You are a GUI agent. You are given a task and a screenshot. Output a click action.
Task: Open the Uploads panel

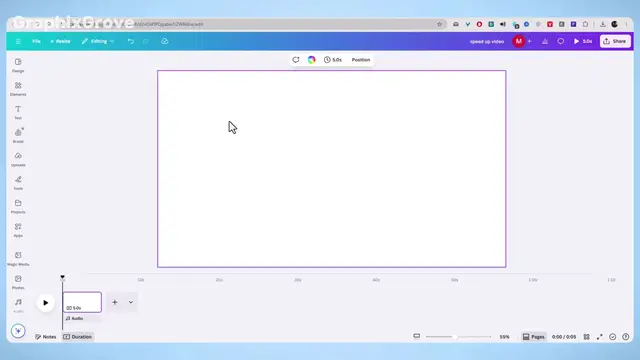click(18, 160)
